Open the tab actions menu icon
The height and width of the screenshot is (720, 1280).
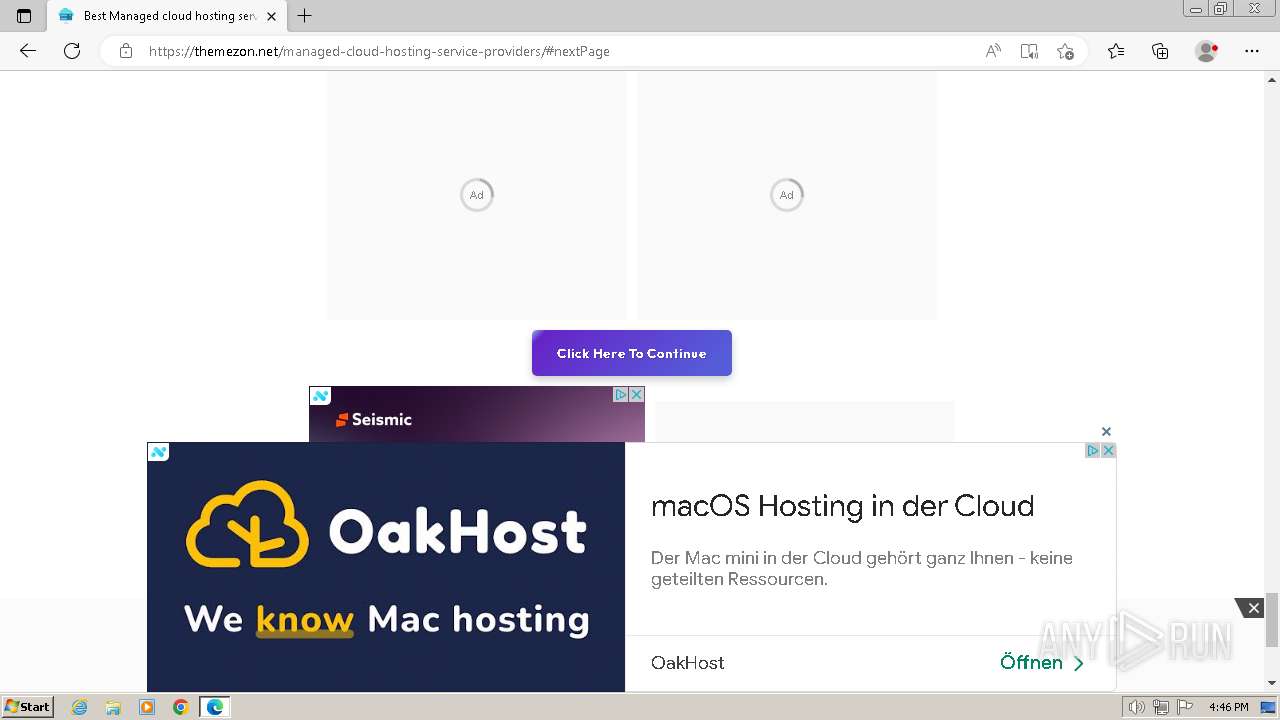[x=24, y=16]
